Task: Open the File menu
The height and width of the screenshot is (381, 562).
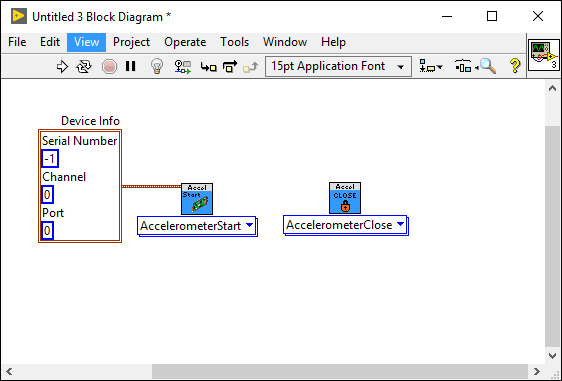Action: (17, 42)
